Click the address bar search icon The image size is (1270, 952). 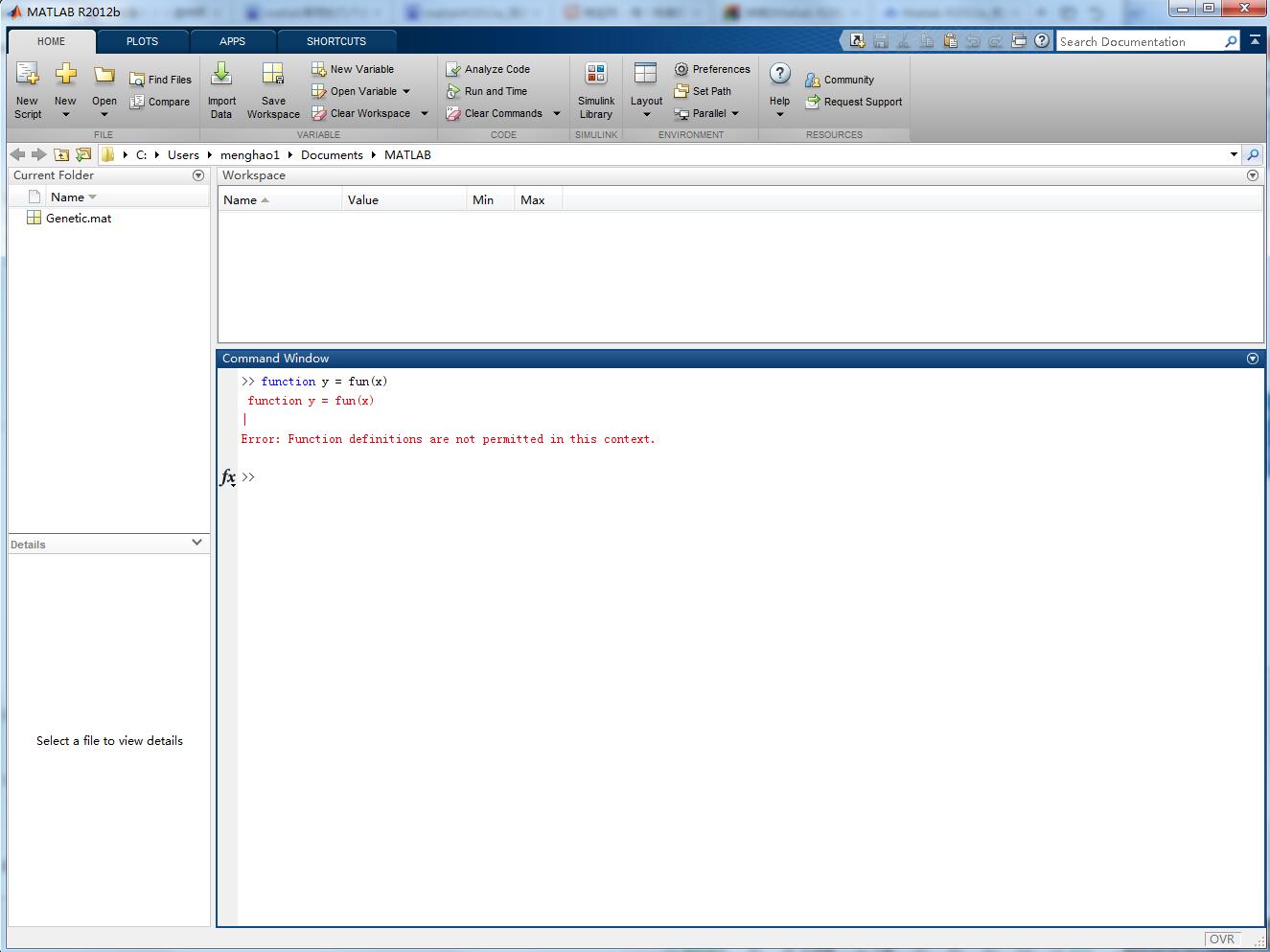pos(1253,154)
